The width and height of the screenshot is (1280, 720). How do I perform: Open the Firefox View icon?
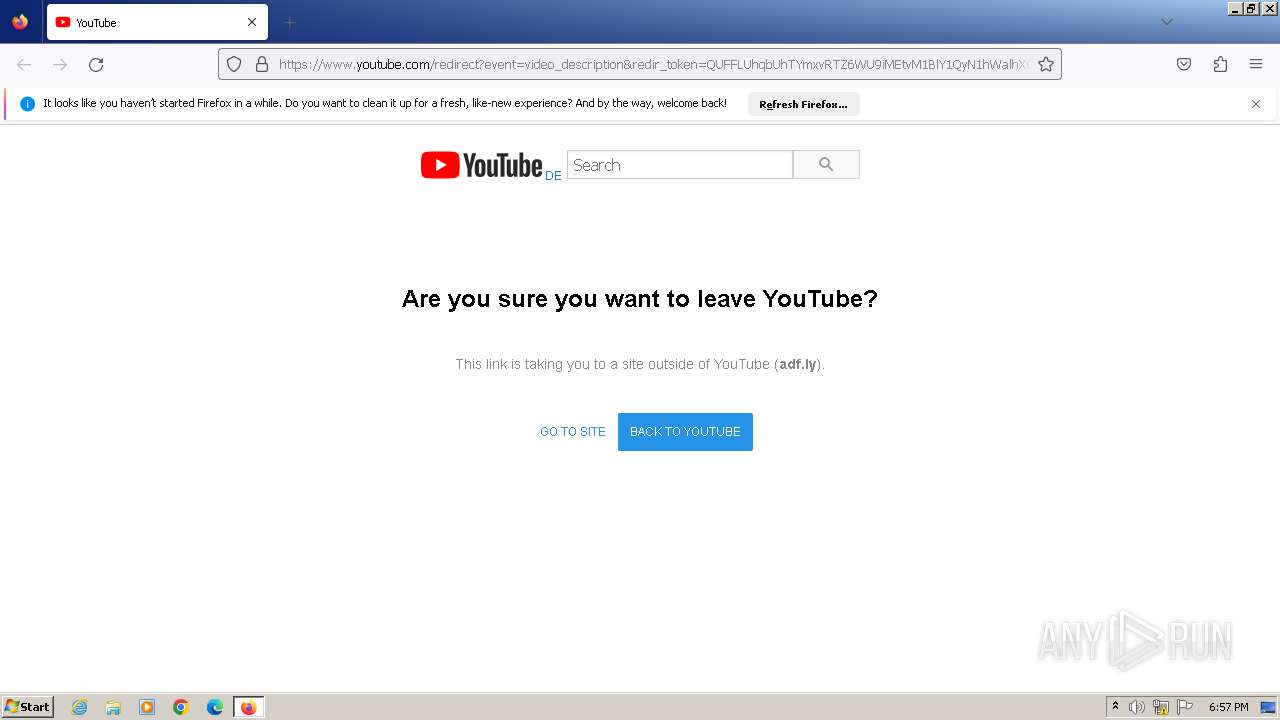coord(20,22)
